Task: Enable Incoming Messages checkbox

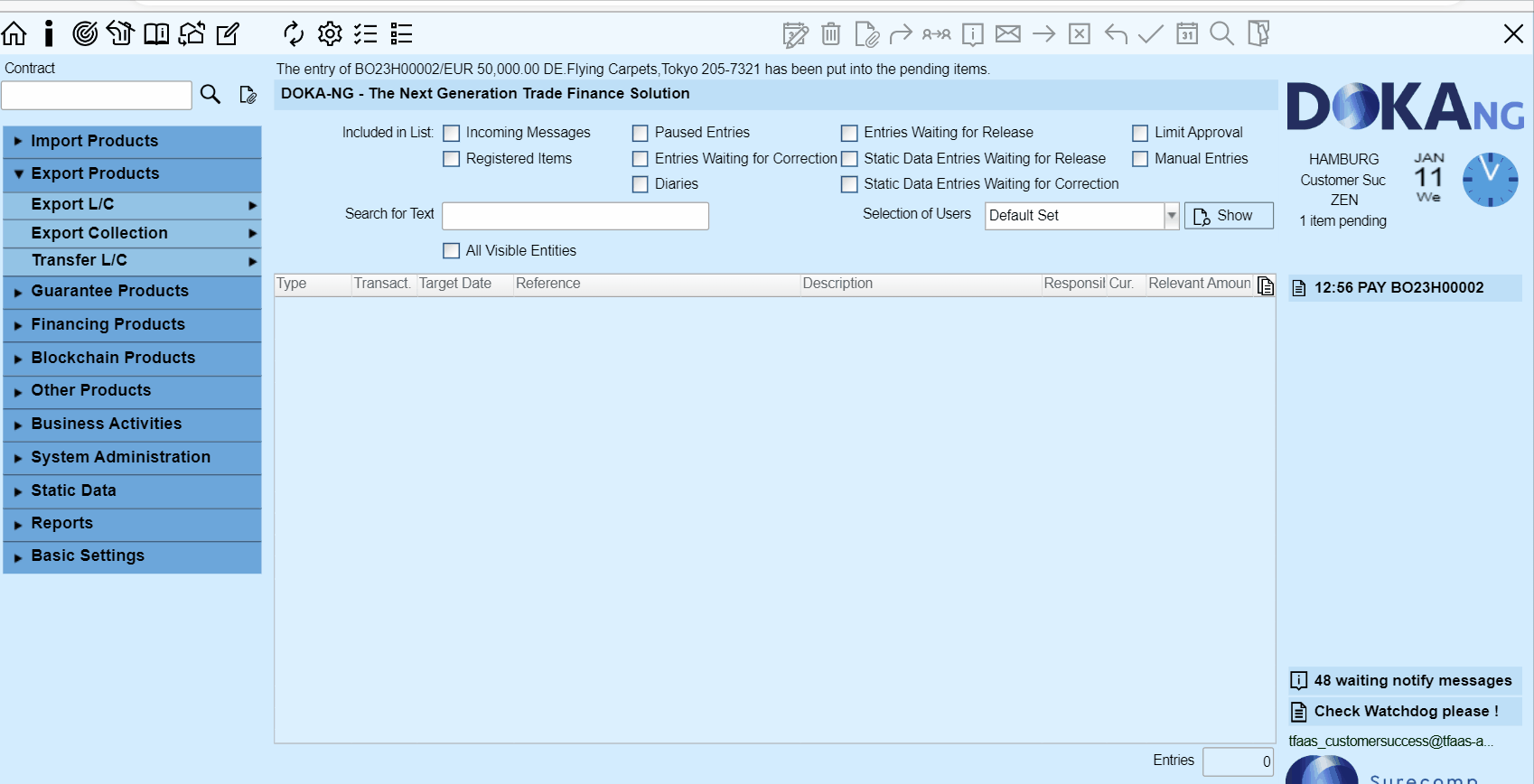Action: pyautogui.click(x=452, y=133)
